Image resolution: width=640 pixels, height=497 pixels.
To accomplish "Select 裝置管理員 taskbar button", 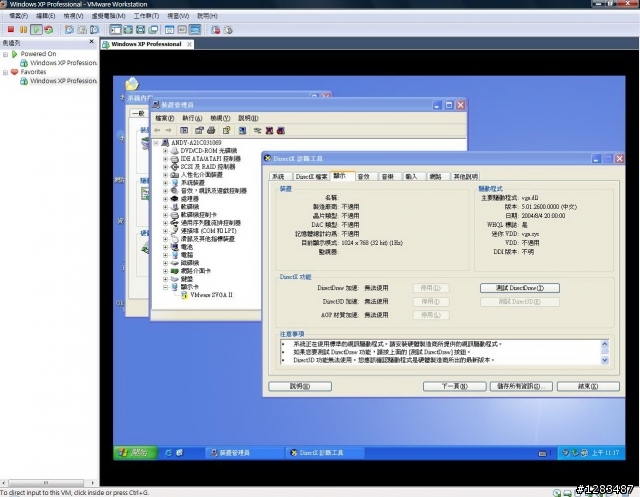I will coord(244,453).
